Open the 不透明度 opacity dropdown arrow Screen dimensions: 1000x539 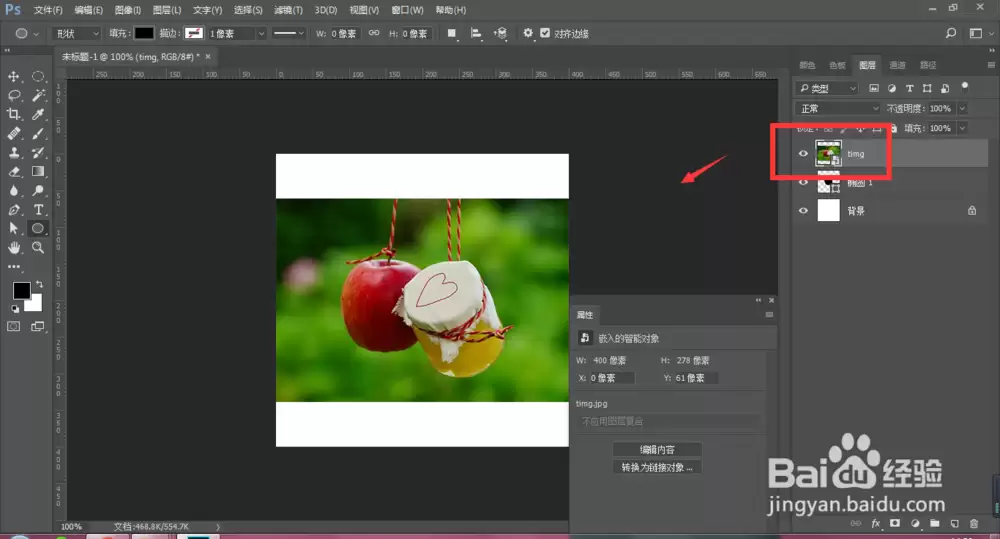point(962,108)
